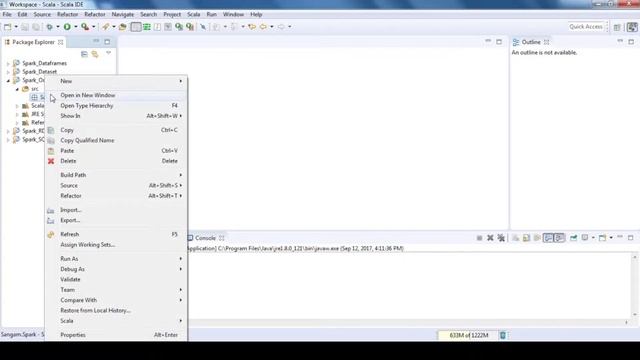The width and height of the screenshot is (640, 360).
Task: Open the Build Path submenu
Action: [x=116, y=175]
